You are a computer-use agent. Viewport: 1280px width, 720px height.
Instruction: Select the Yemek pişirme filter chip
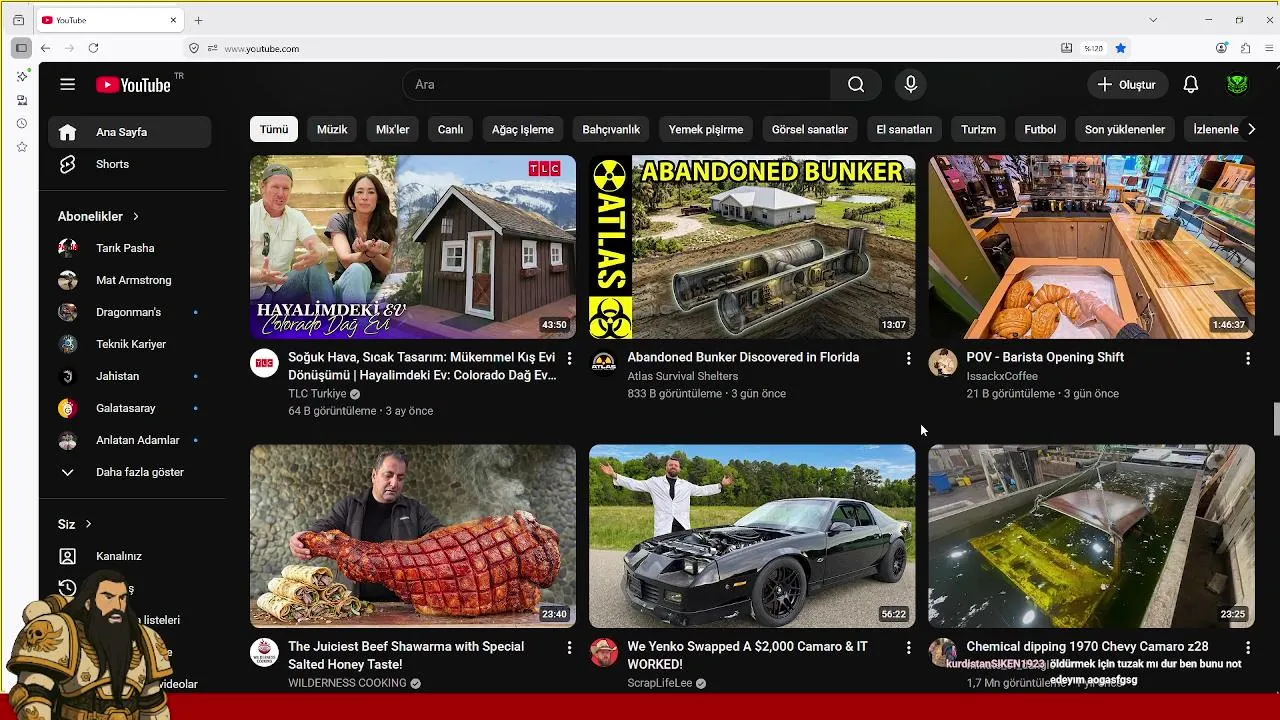coord(706,129)
